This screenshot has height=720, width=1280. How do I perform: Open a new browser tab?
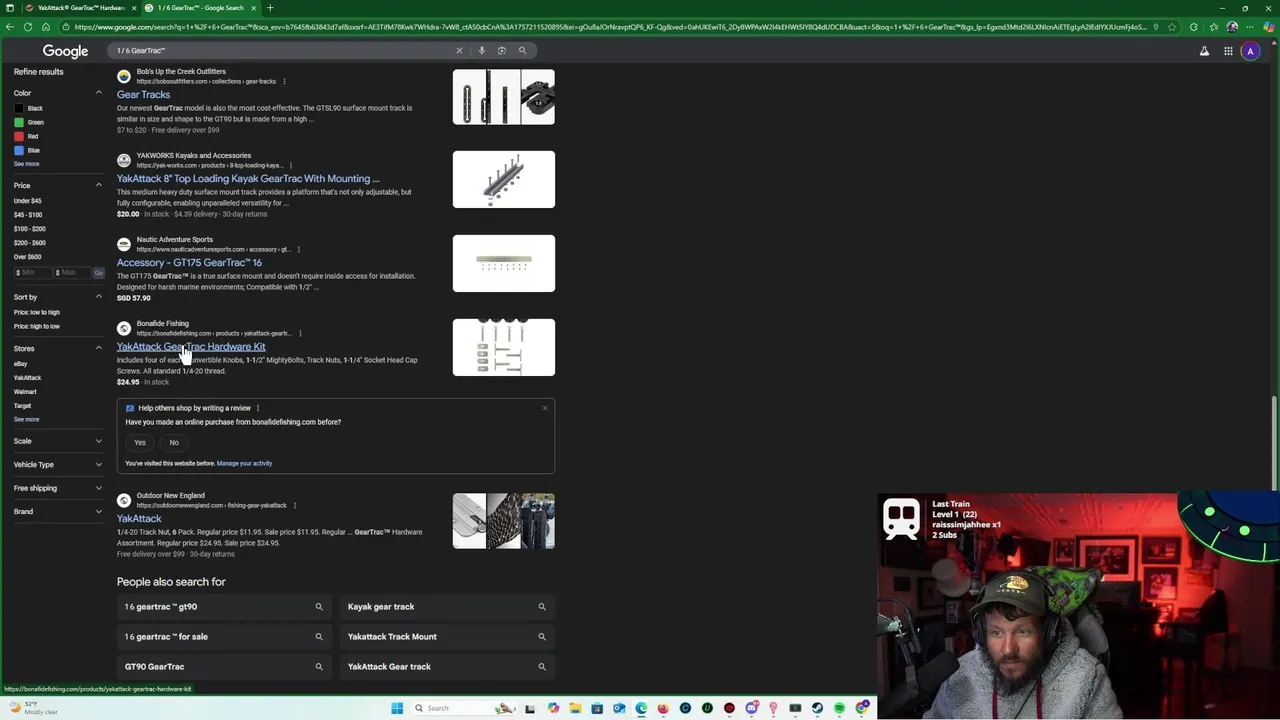(x=270, y=8)
